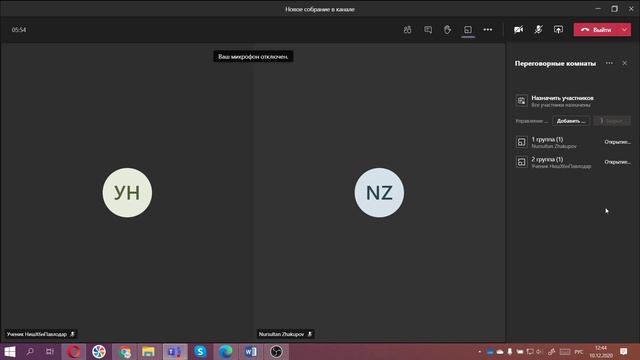The width and height of the screenshot is (640, 360).
Task: Click Открытие status for 1 группа
Action: point(617,142)
